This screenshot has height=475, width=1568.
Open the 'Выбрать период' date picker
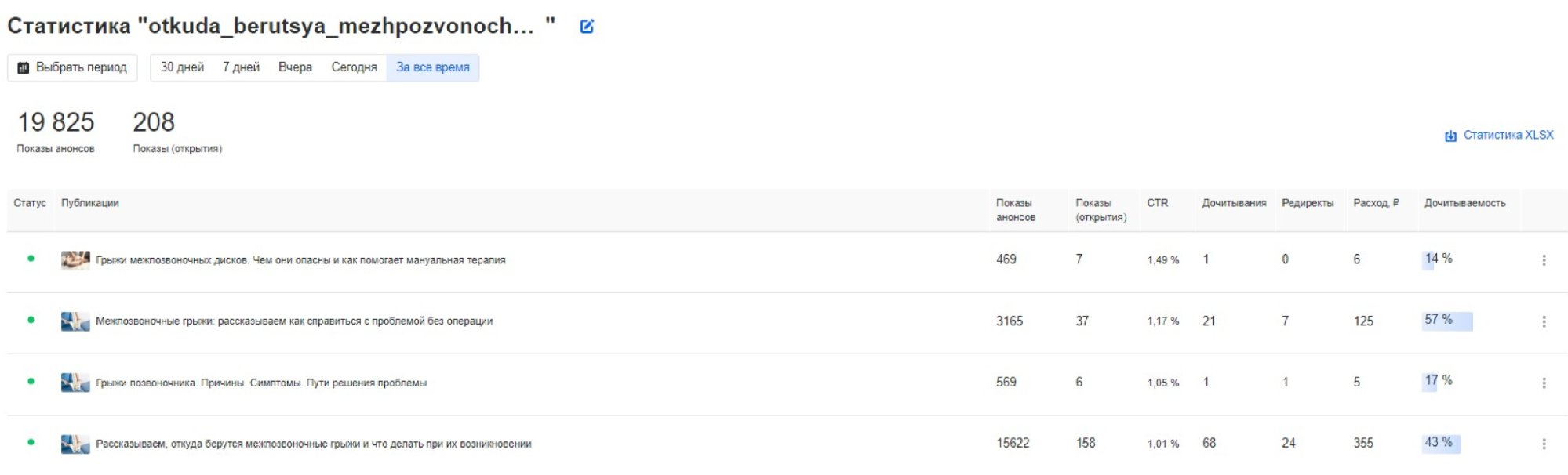pos(72,67)
